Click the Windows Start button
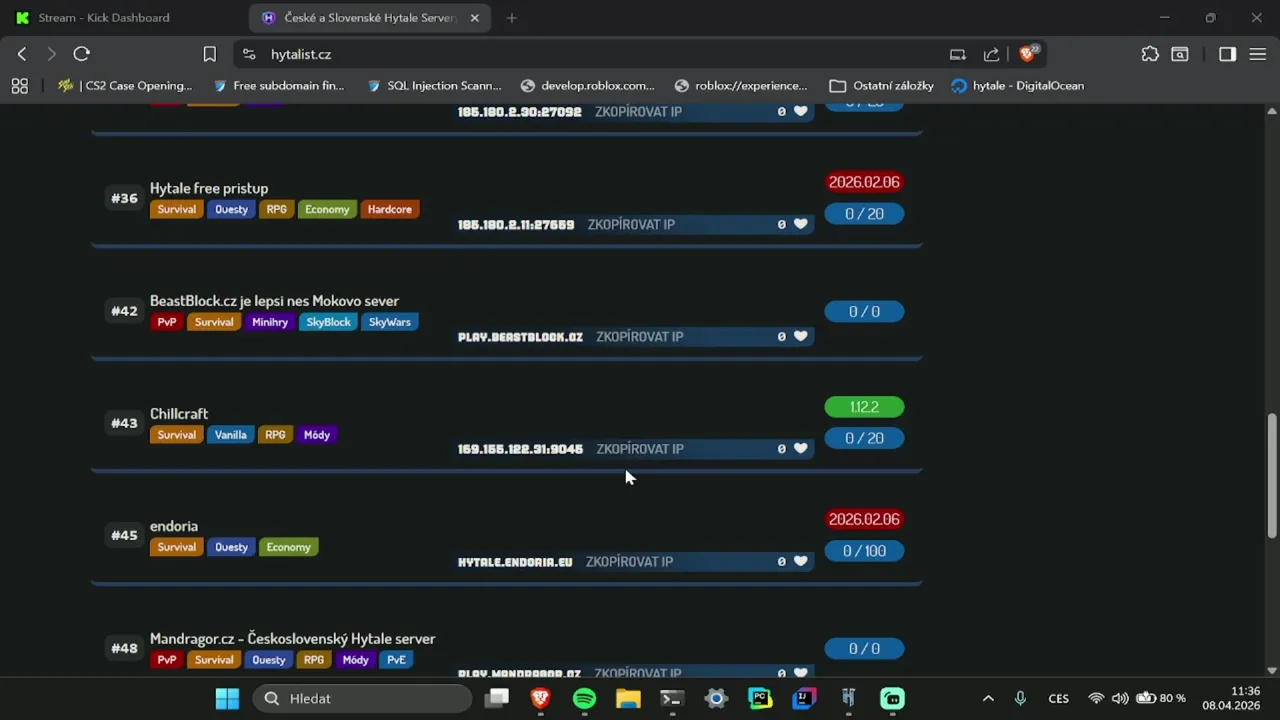The width and height of the screenshot is (1280, 720). pos(228,698)
